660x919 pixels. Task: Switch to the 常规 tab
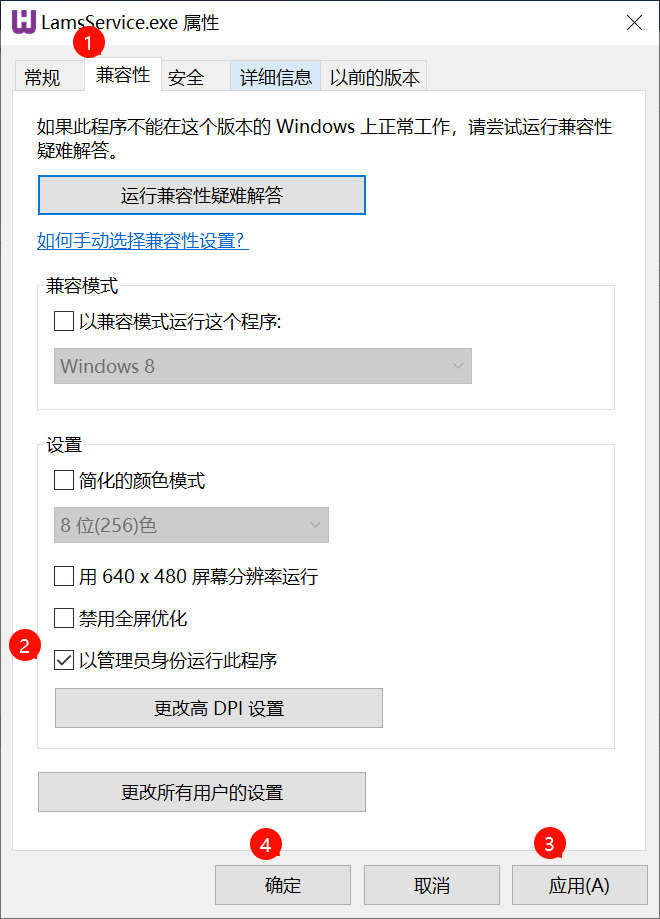[42, 77]
